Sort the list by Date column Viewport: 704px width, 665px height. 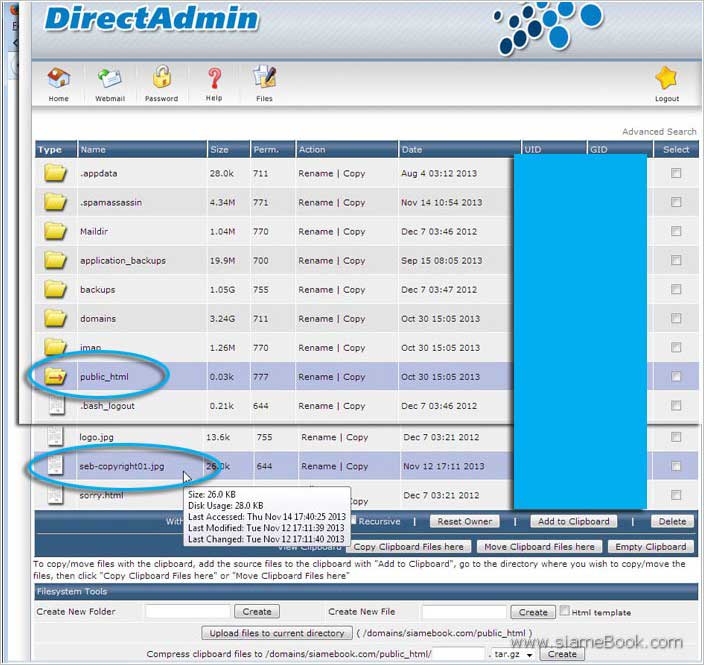tap(412, 150)
